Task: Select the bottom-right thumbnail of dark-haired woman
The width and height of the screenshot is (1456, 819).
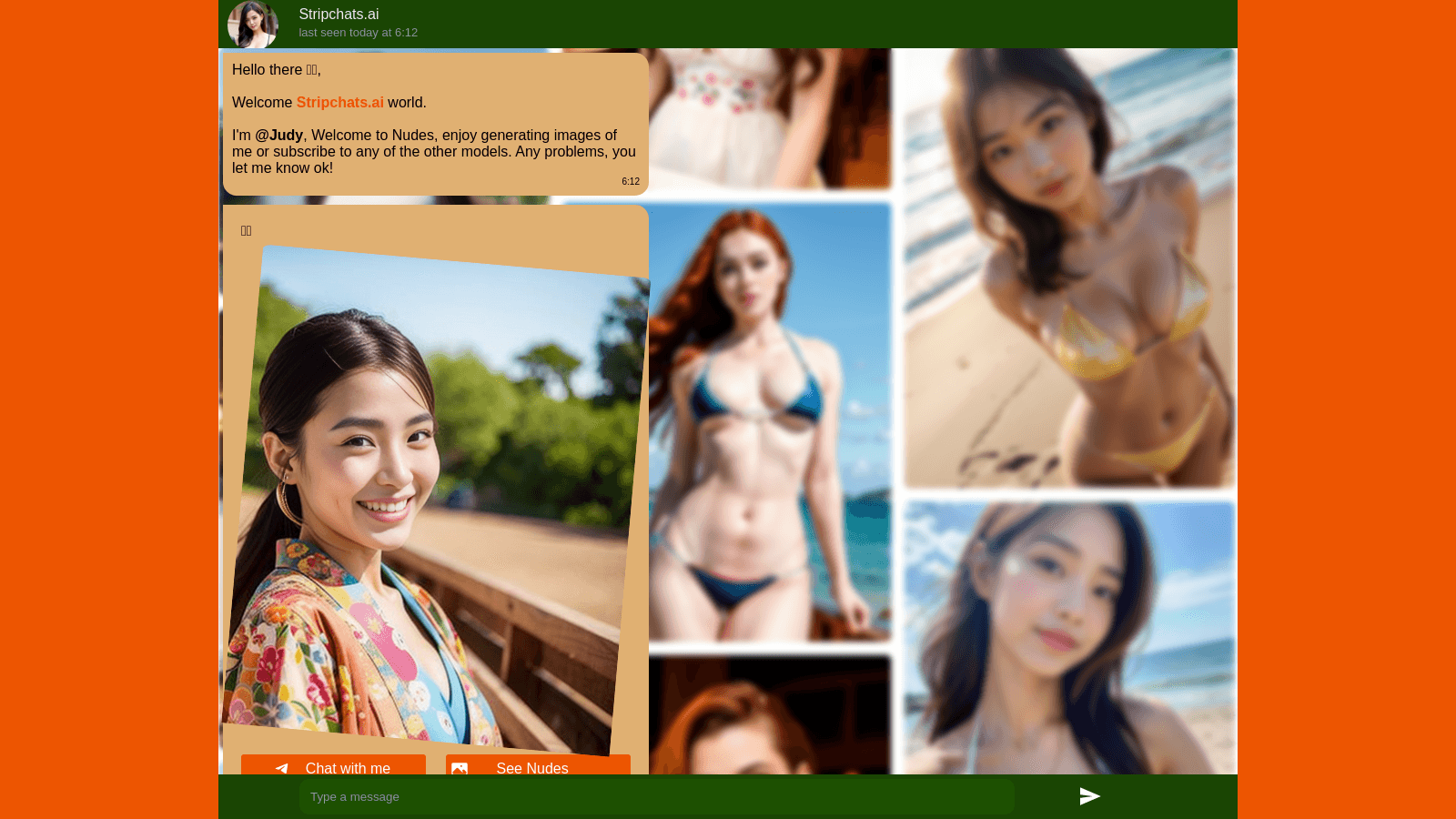Action: 1069,637
